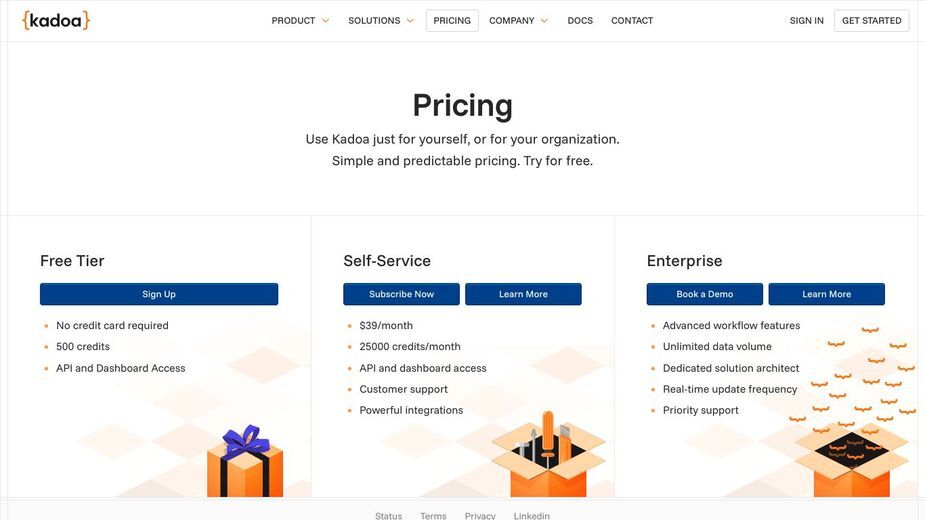This screenshot has width=925, height=520.
Task: Click the open box with flying brackets
Action: tap(851, 459)
